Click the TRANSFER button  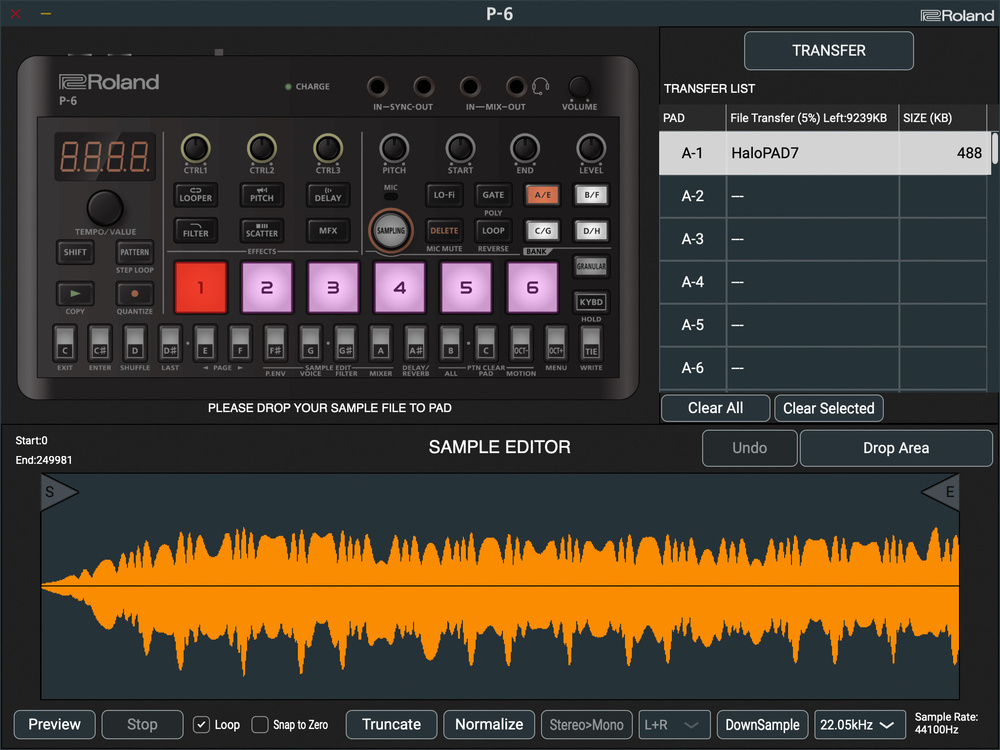(x=828, y=50)
